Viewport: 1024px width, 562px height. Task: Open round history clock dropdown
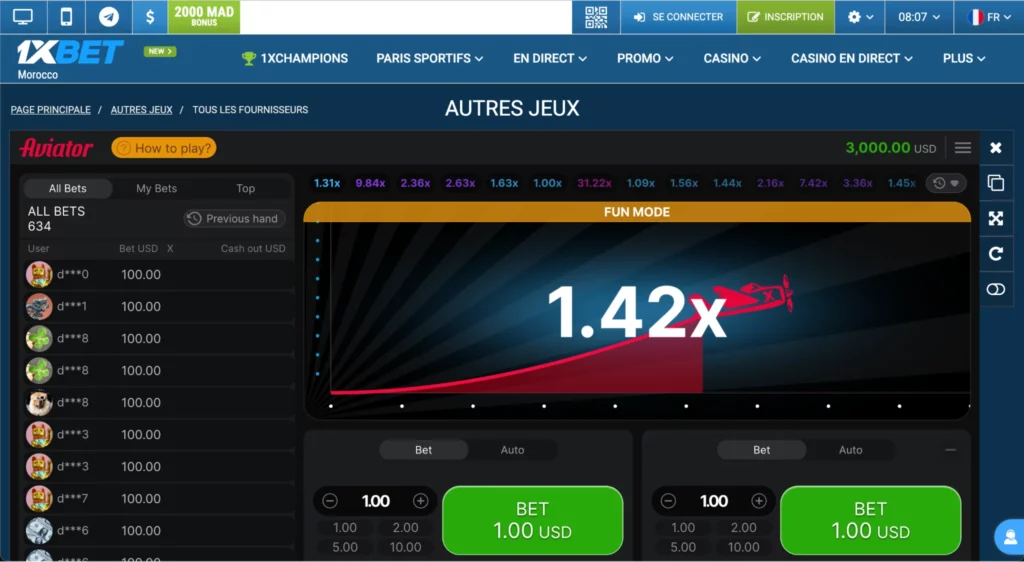coord(946,183)
